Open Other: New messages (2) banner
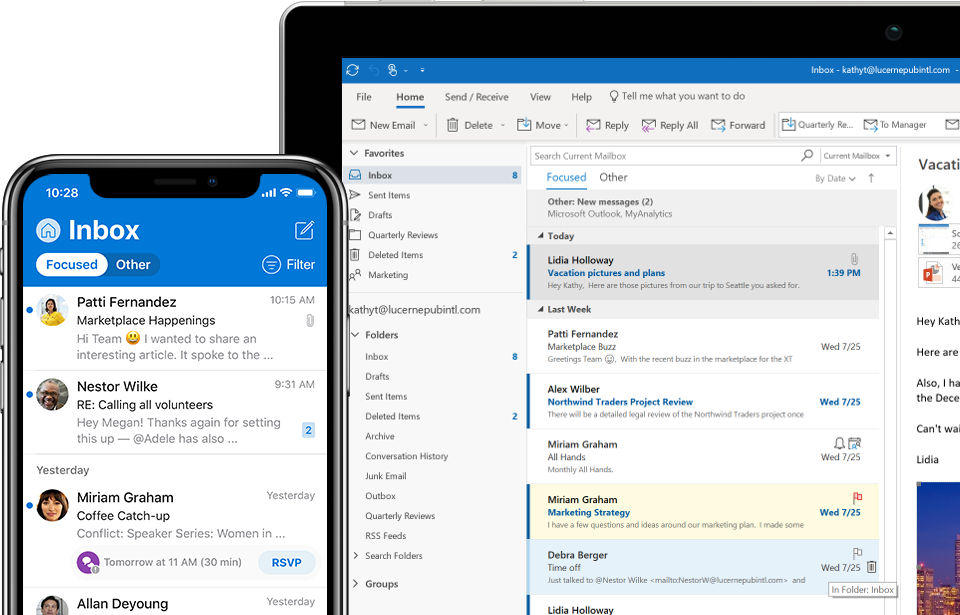The image size is (960, 615). click(x=712, y=208)
